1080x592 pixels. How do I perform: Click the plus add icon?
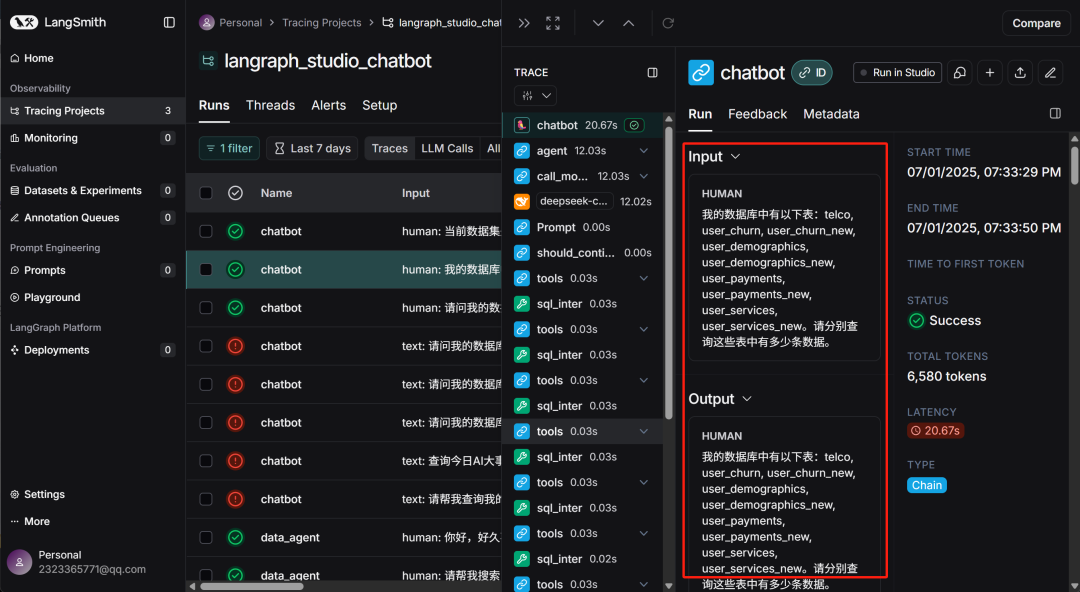coord(990,72)
